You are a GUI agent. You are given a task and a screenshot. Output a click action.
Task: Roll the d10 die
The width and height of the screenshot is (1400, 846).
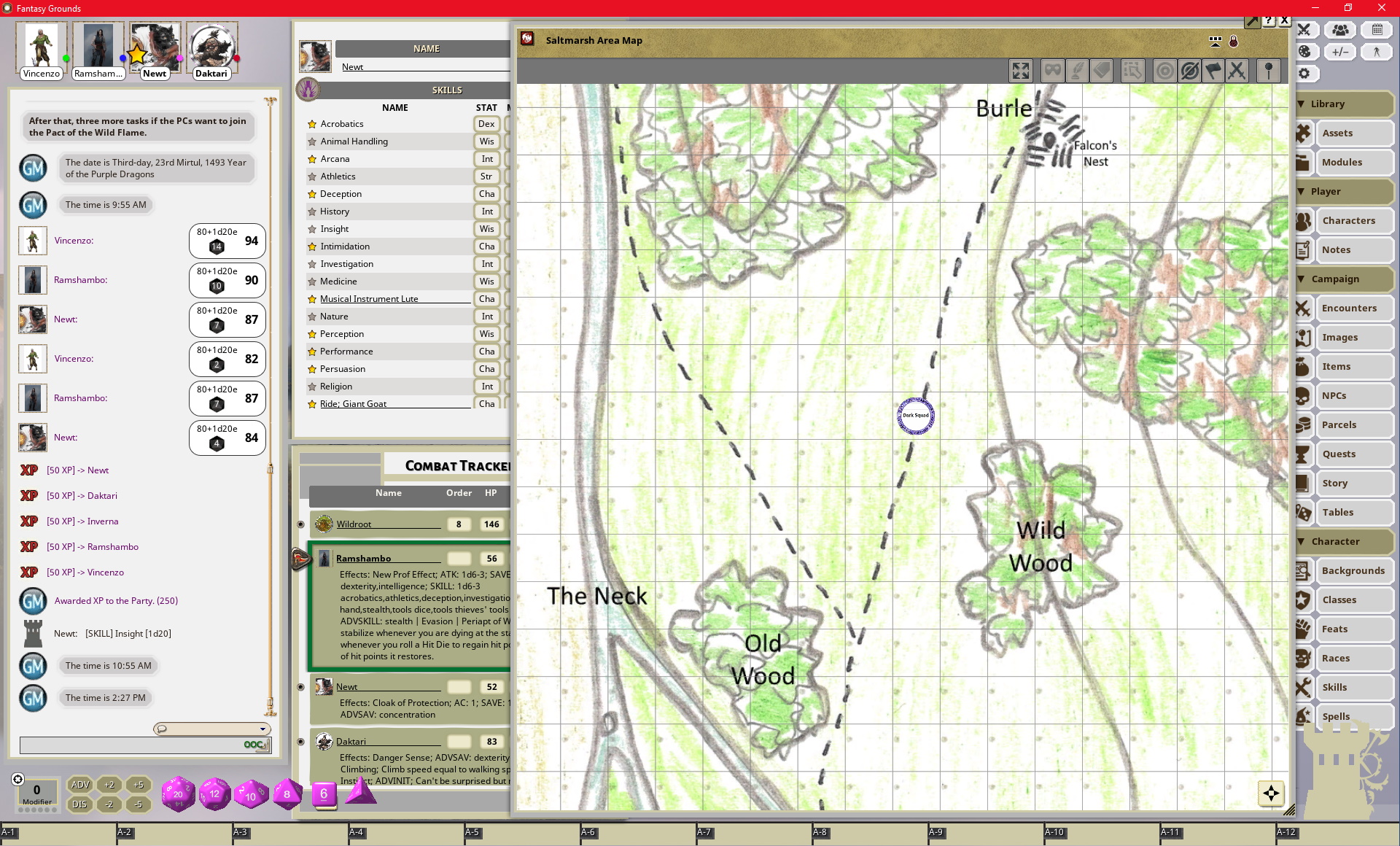pos(251,794)
